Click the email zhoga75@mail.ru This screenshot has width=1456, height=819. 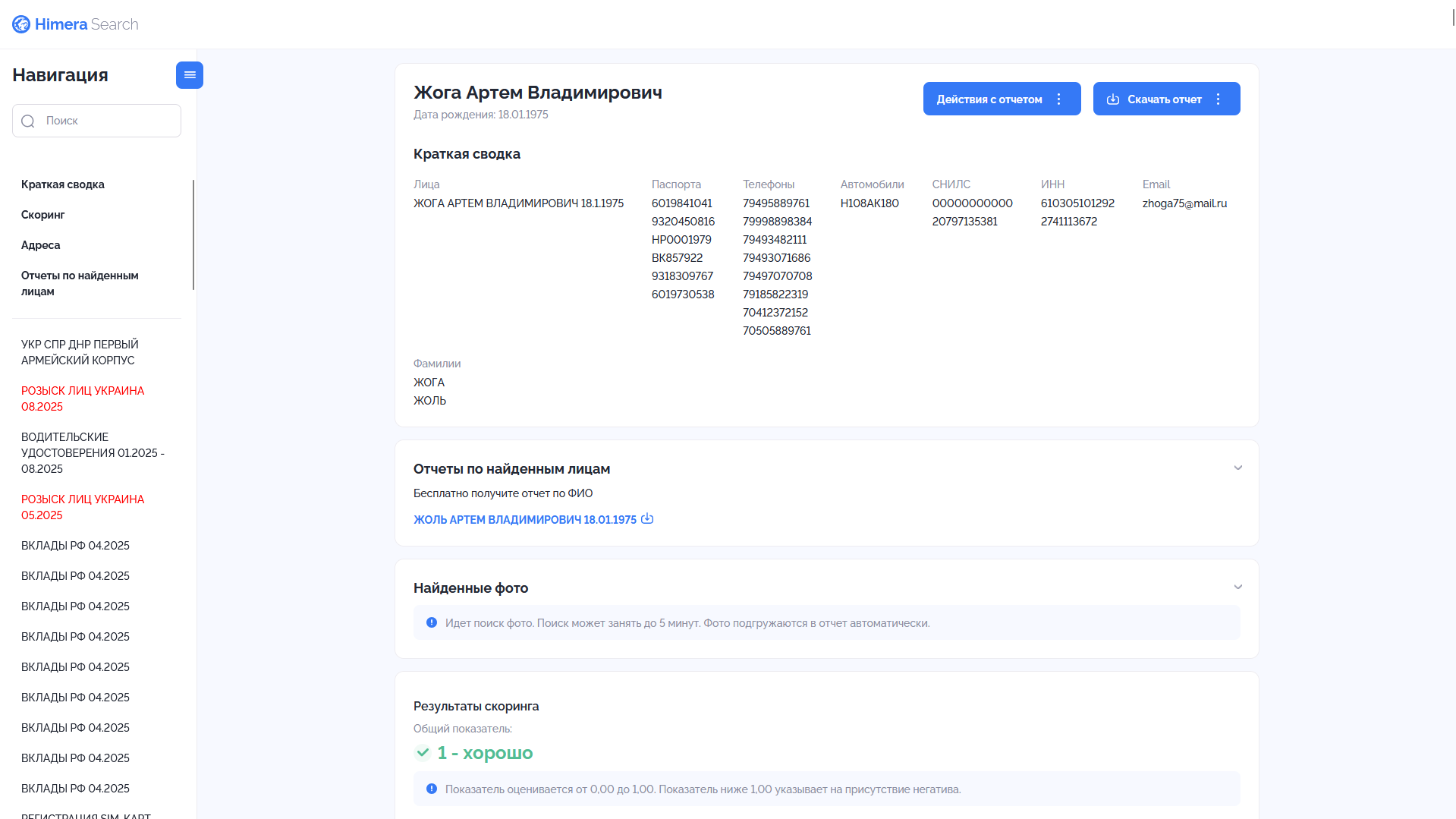coord(1184,203)
